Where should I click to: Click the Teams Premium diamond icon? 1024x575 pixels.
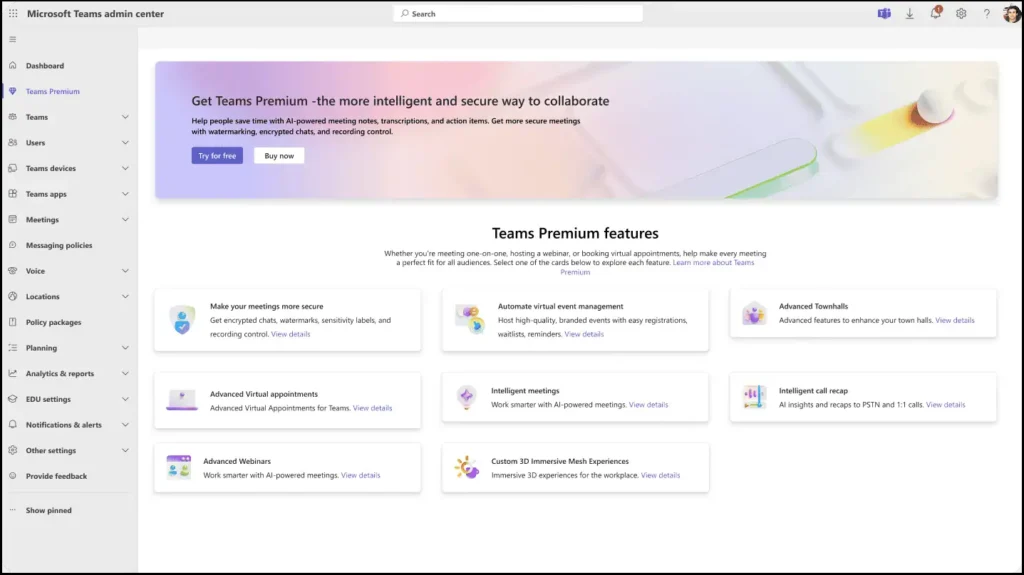(x=12, y=91)
